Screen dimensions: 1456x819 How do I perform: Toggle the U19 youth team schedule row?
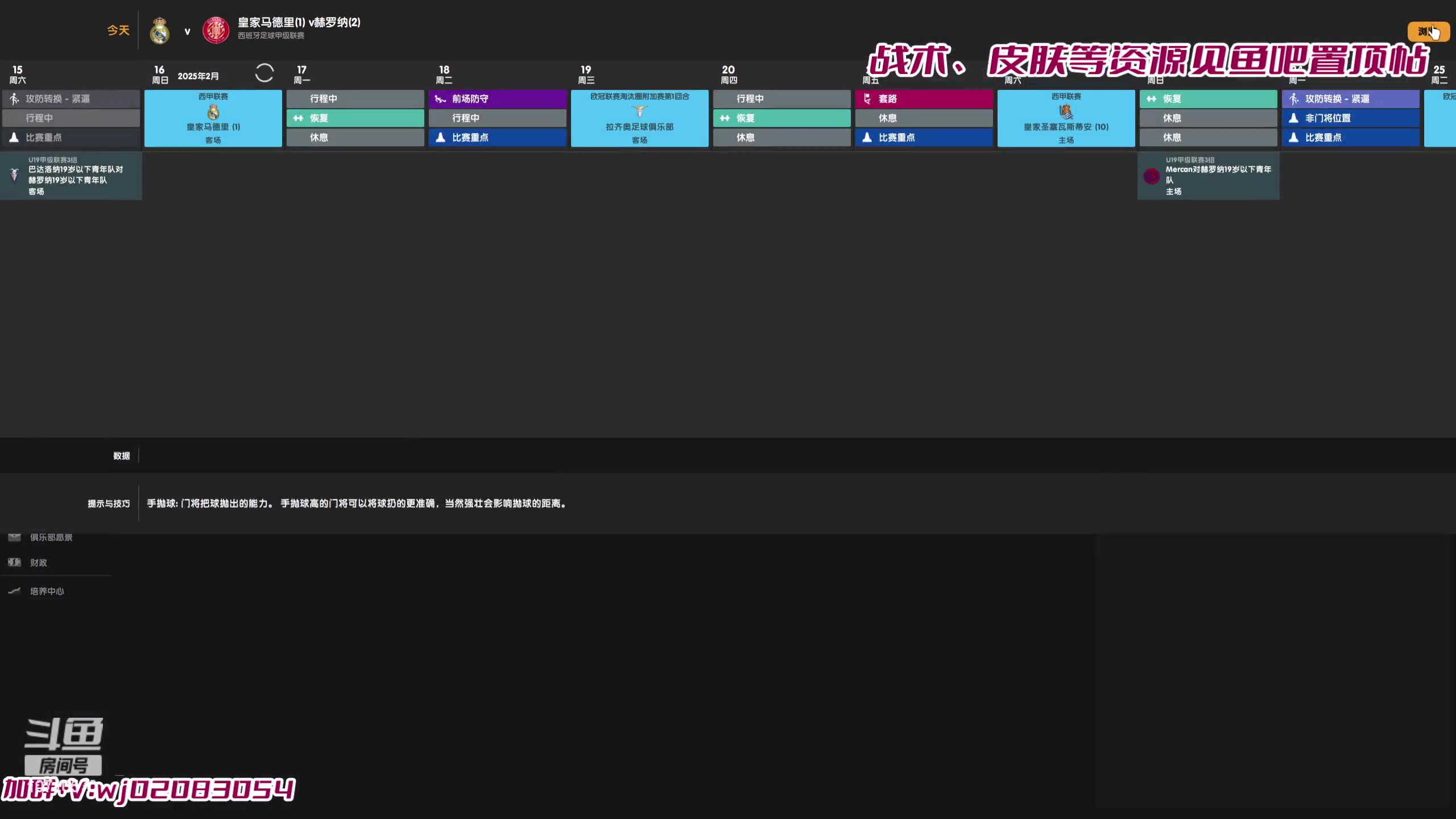[13, 175]
